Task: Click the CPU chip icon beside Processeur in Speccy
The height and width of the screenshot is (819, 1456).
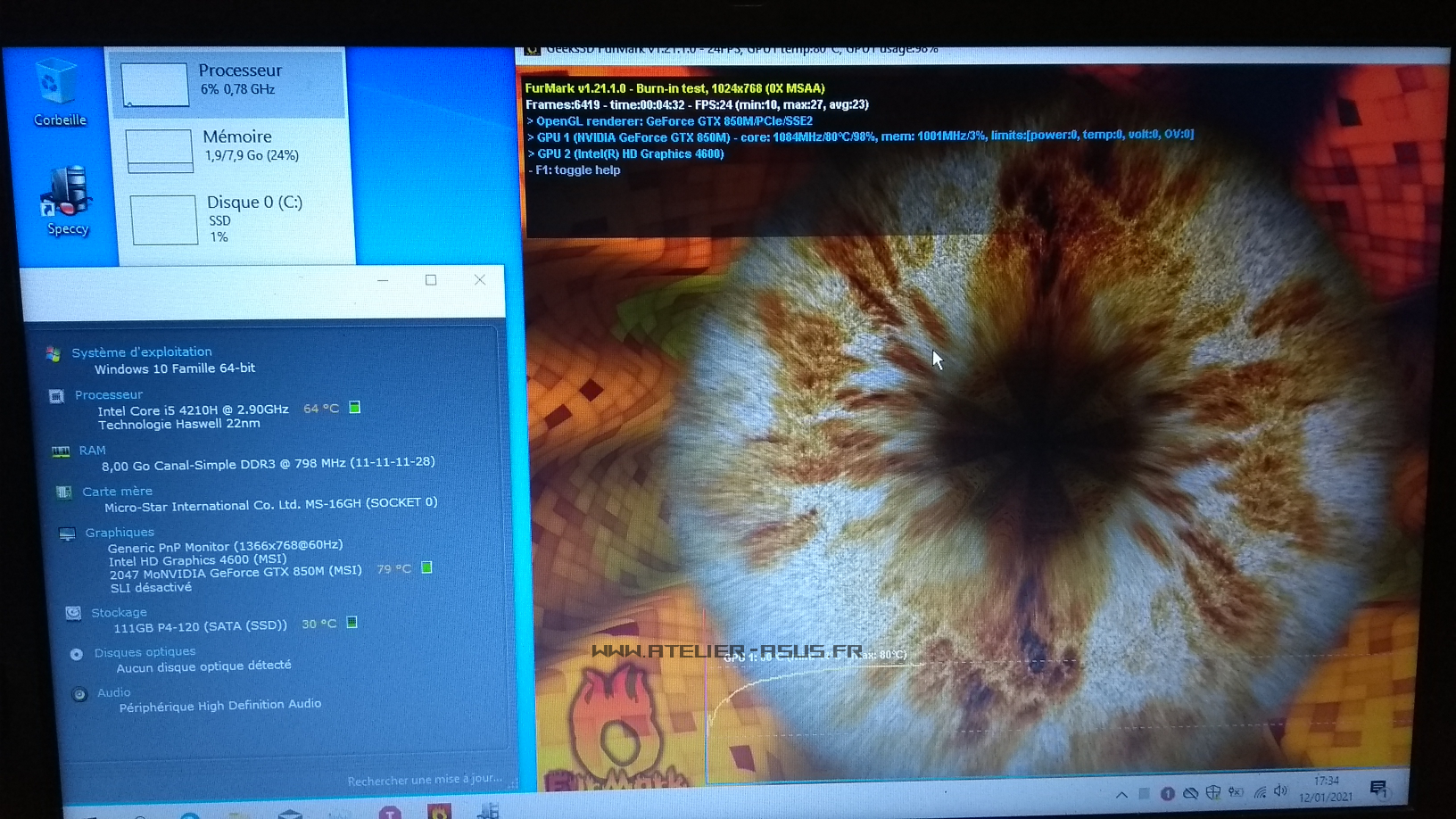Action: pyautogui.click(x=56, y=396)
